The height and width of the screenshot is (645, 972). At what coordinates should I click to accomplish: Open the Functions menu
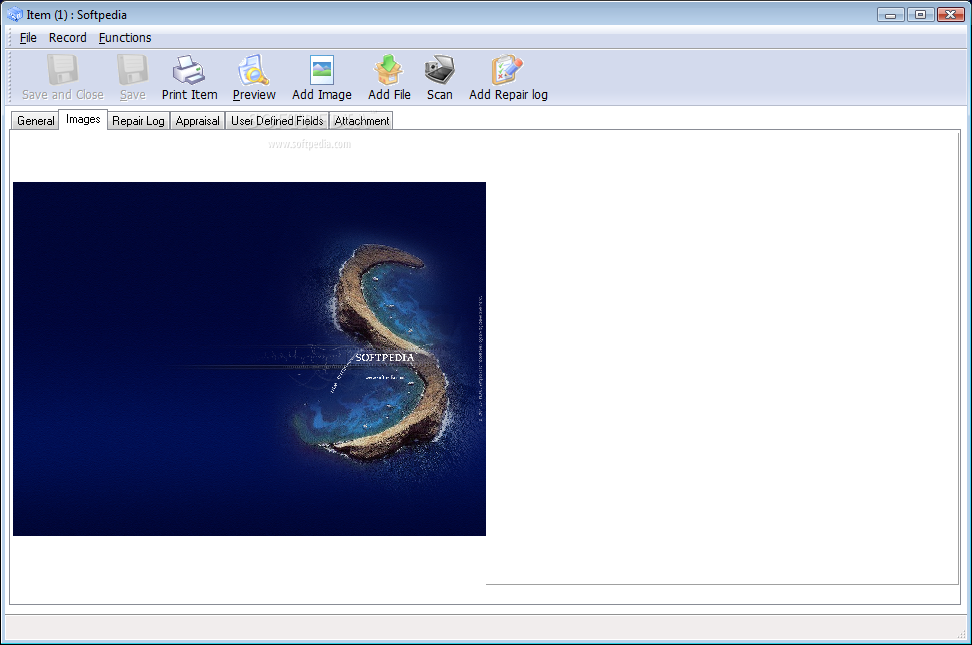pyautogui.click(x=125, y=38)
